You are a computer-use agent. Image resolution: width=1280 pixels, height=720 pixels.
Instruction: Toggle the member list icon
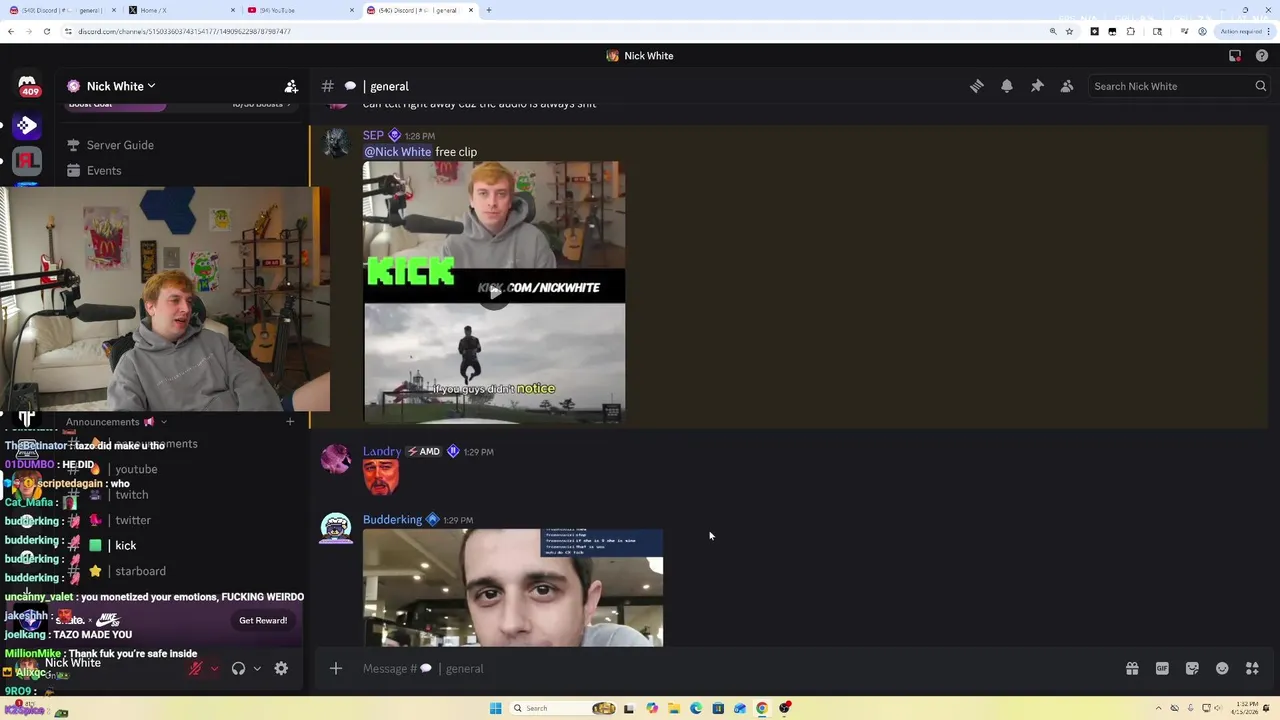(x=1067, y=86)
